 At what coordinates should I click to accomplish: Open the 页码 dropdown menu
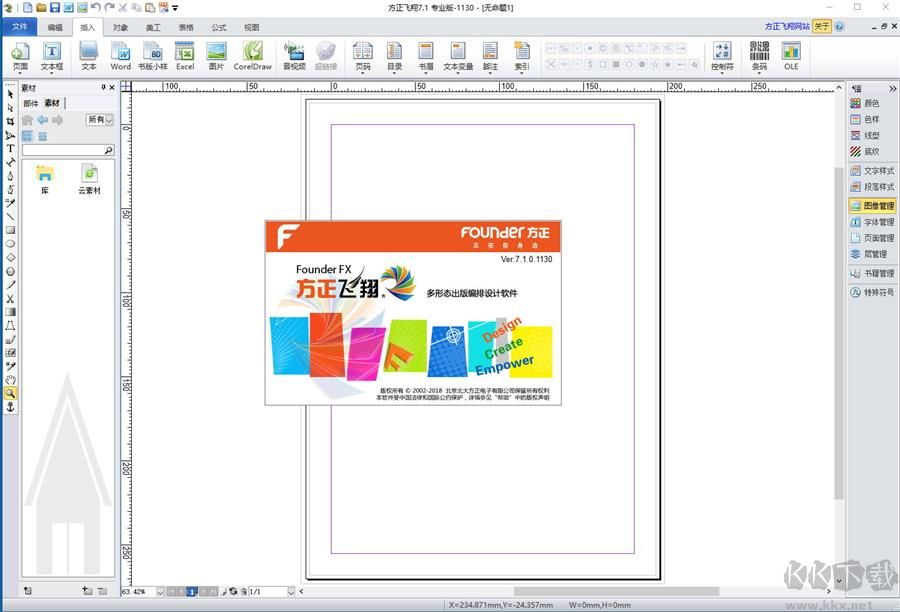tap(362, 71)
